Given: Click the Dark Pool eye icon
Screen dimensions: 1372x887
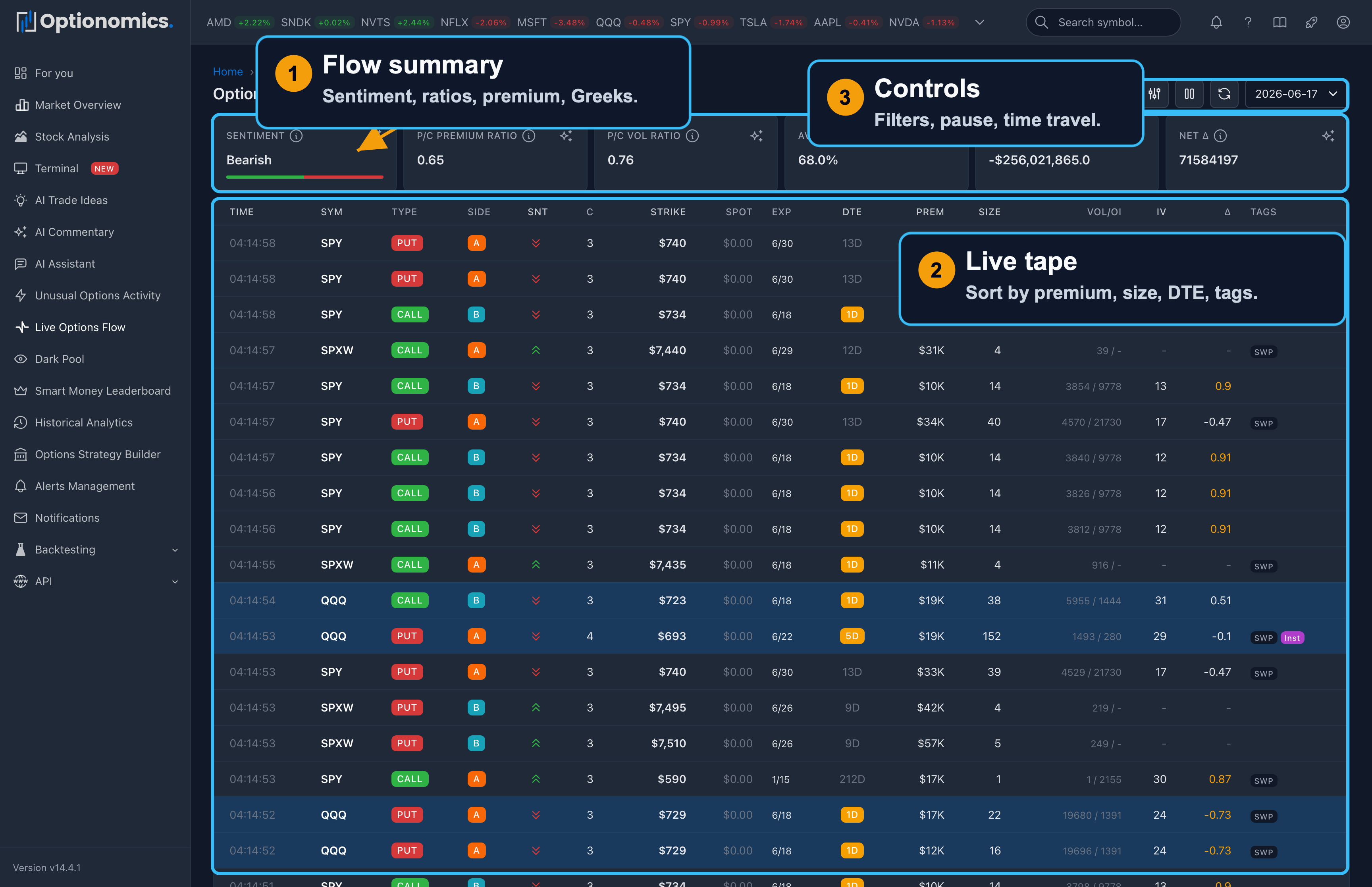Looking at the screenshot, I should point(21,359).
